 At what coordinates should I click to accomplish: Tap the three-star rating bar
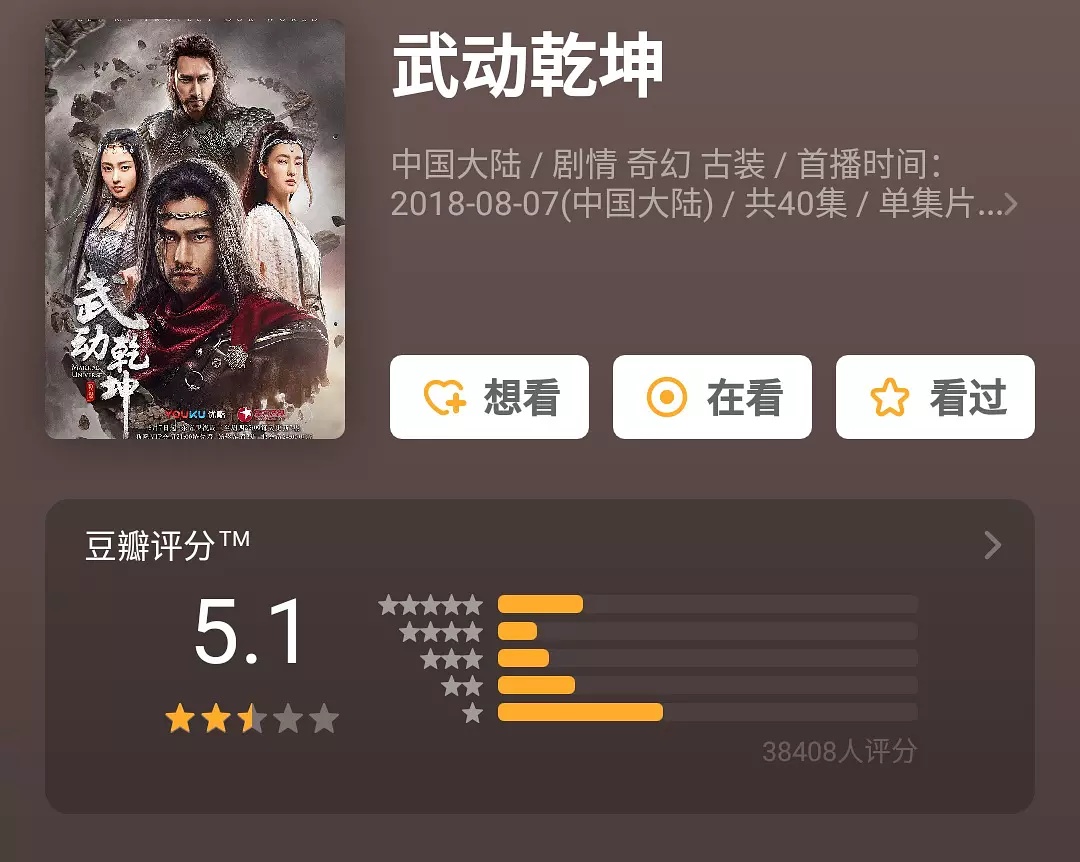pyautogui.click(x=707, y=658)
